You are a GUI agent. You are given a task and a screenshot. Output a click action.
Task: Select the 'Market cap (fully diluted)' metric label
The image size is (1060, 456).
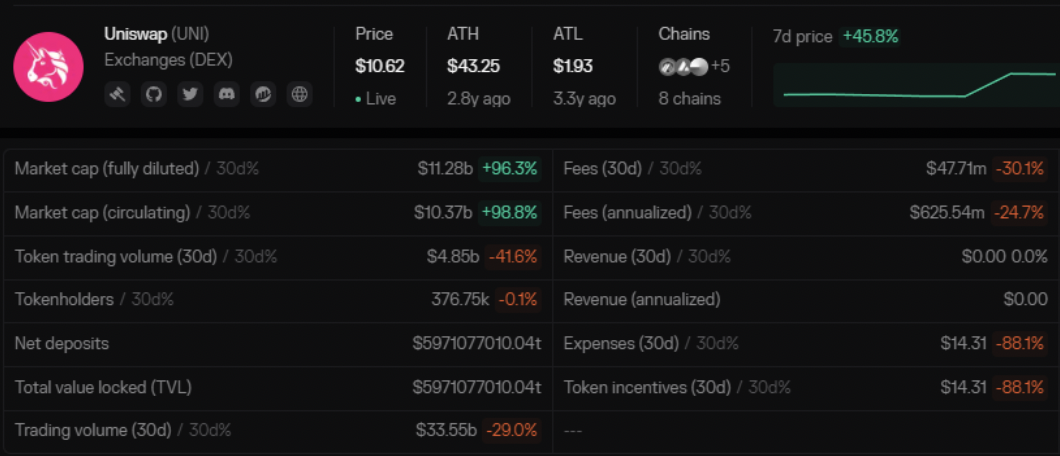[x=107, y=169]
